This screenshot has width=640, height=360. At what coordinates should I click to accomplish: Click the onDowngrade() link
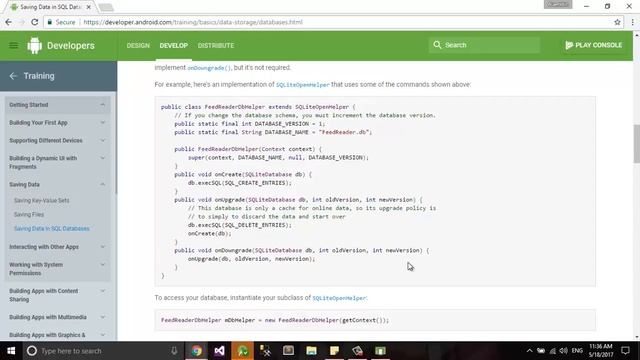(209, 68)
